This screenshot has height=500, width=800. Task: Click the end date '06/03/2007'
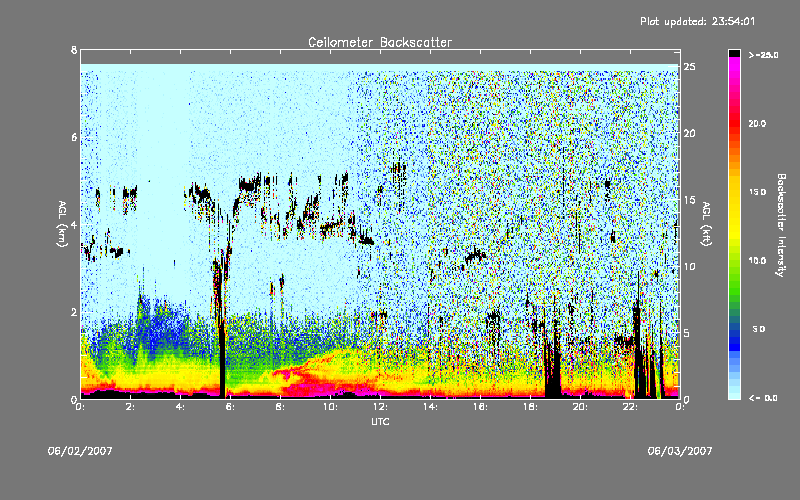click(x=680, y=451)
